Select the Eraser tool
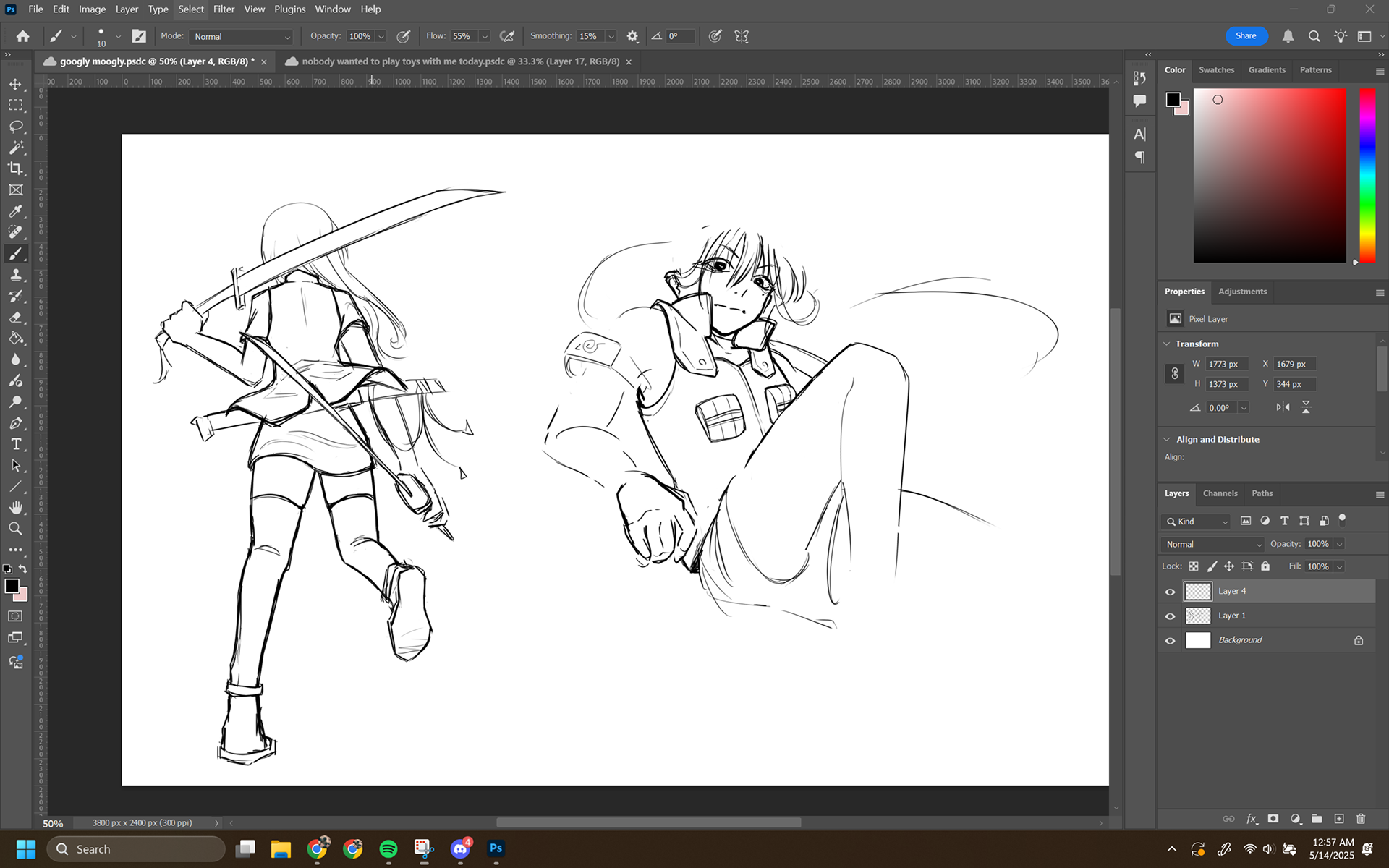Viewport: 1389px width, 868px height. (16, 318)
